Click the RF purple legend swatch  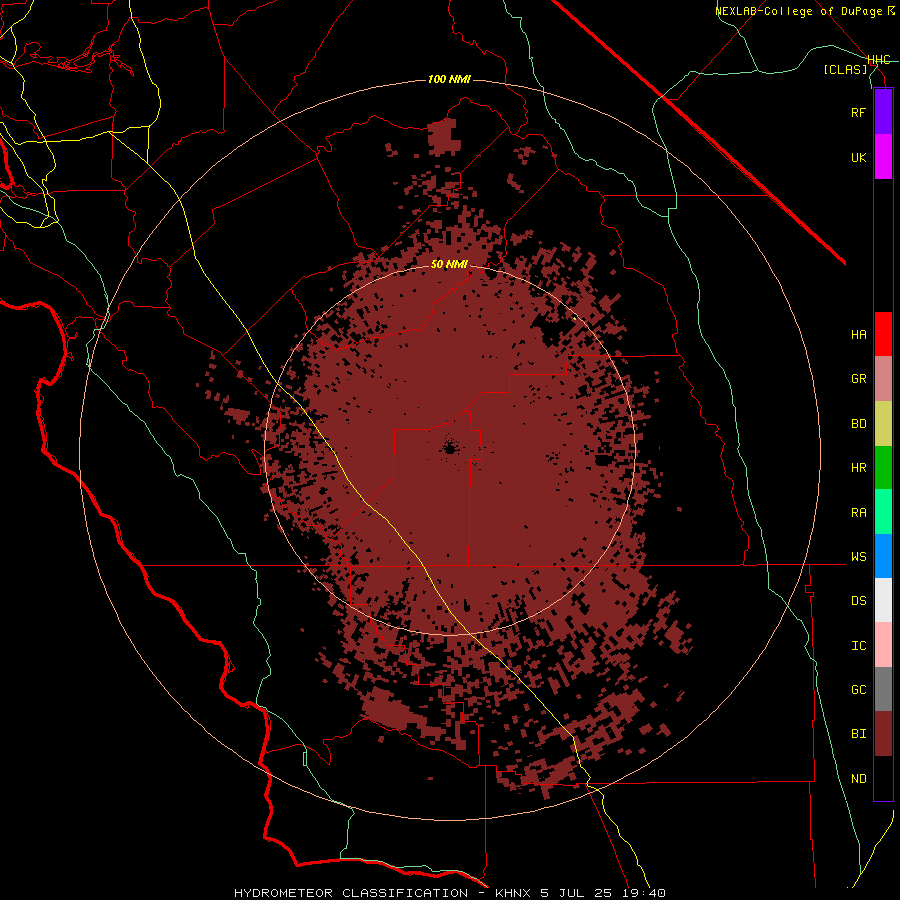click(x=883, y=112)
